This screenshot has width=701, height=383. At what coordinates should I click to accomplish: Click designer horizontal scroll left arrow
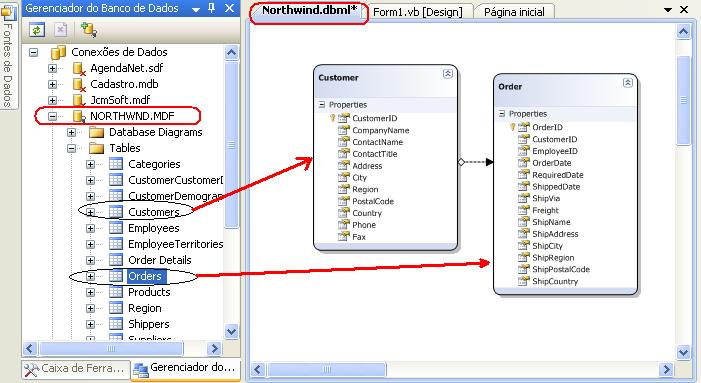click(258, 369)
